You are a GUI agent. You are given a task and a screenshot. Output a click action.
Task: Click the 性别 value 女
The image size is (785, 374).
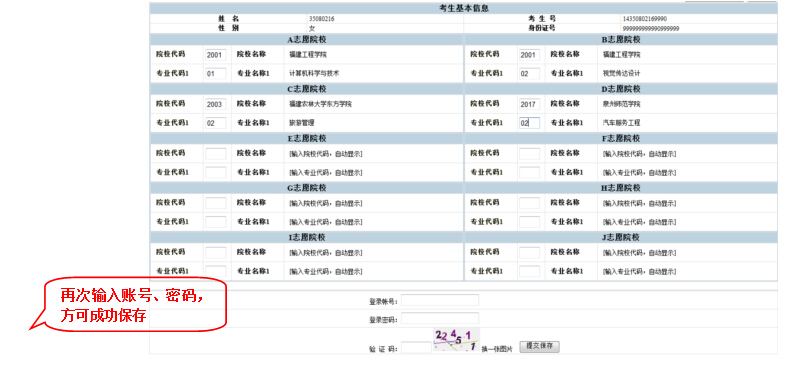pos(312,29)
